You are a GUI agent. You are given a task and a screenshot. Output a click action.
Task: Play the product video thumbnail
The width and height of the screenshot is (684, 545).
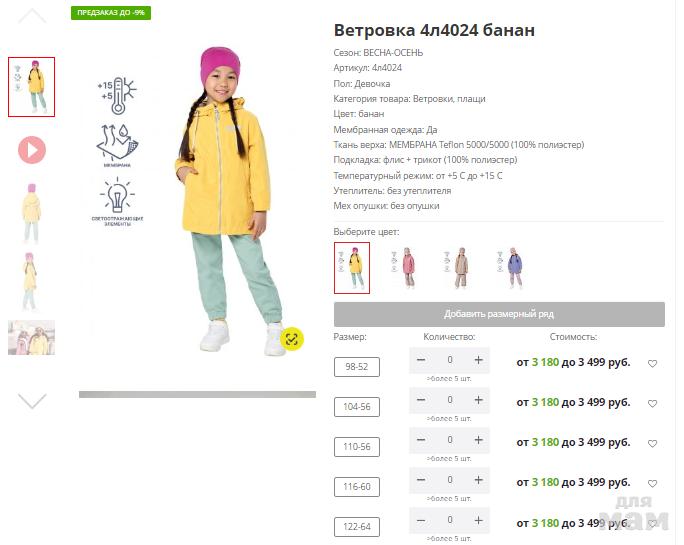31,150
